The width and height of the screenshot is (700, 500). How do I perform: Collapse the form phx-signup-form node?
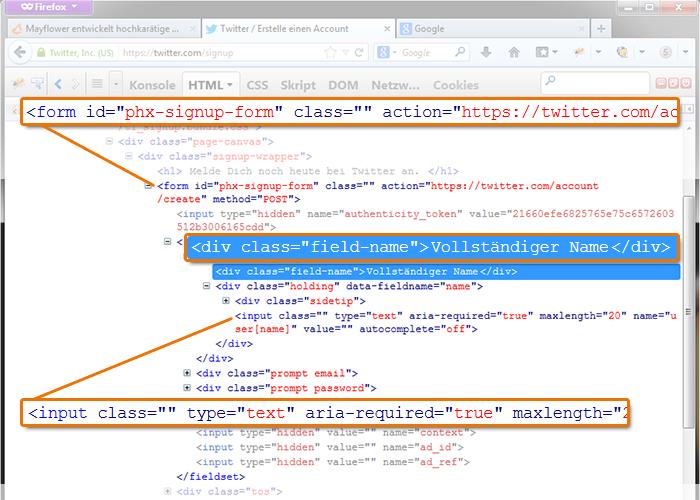click(x=148, y=185)
